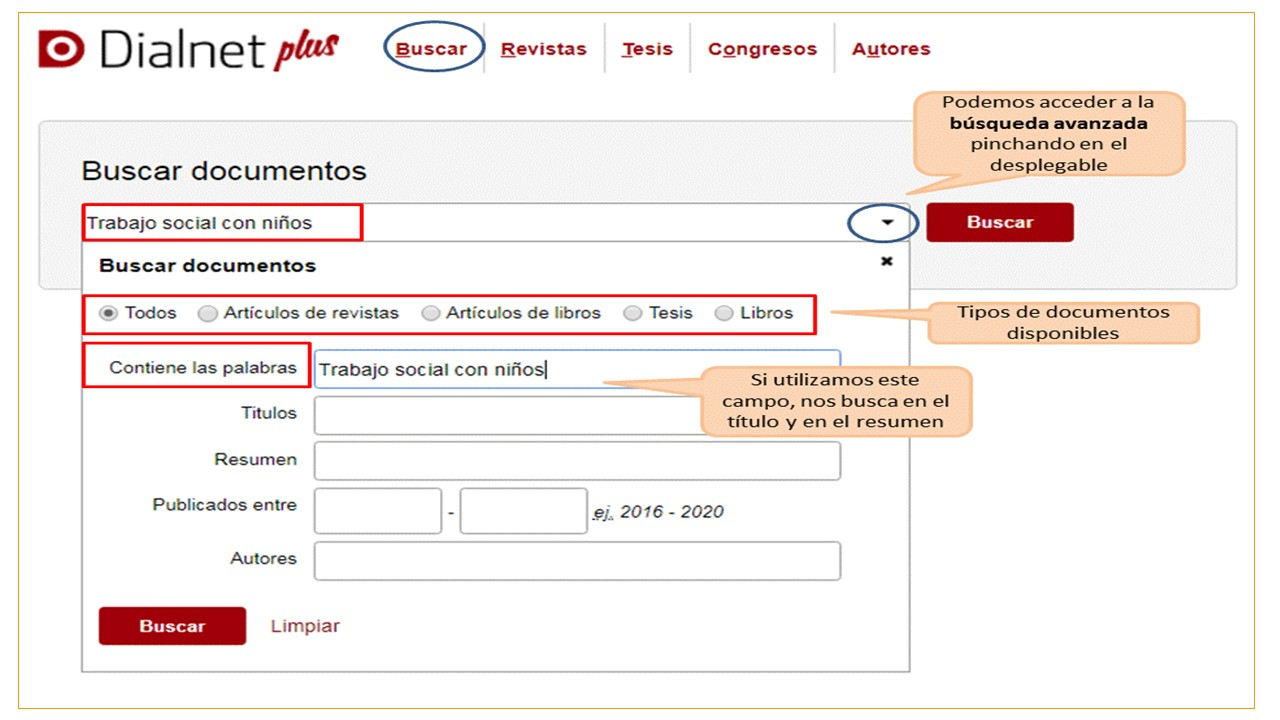Select the Todos radio button
The image size is (1280, 720).
point(108,314)
